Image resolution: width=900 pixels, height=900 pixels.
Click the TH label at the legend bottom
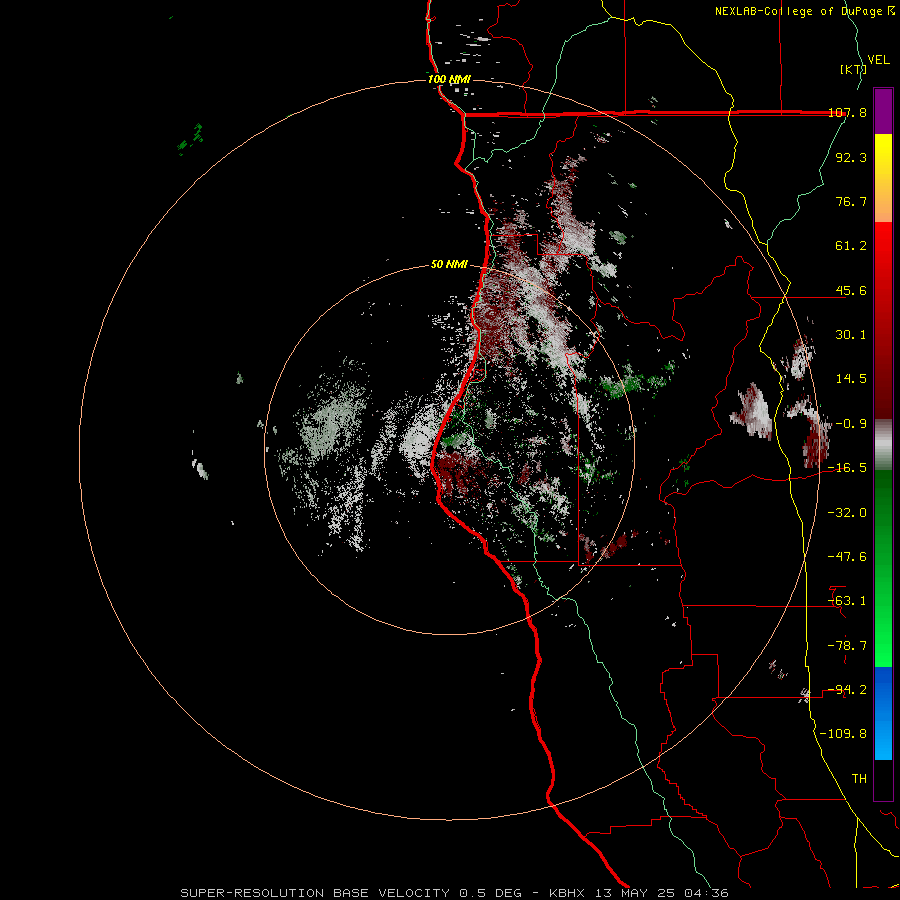point(859,779)
